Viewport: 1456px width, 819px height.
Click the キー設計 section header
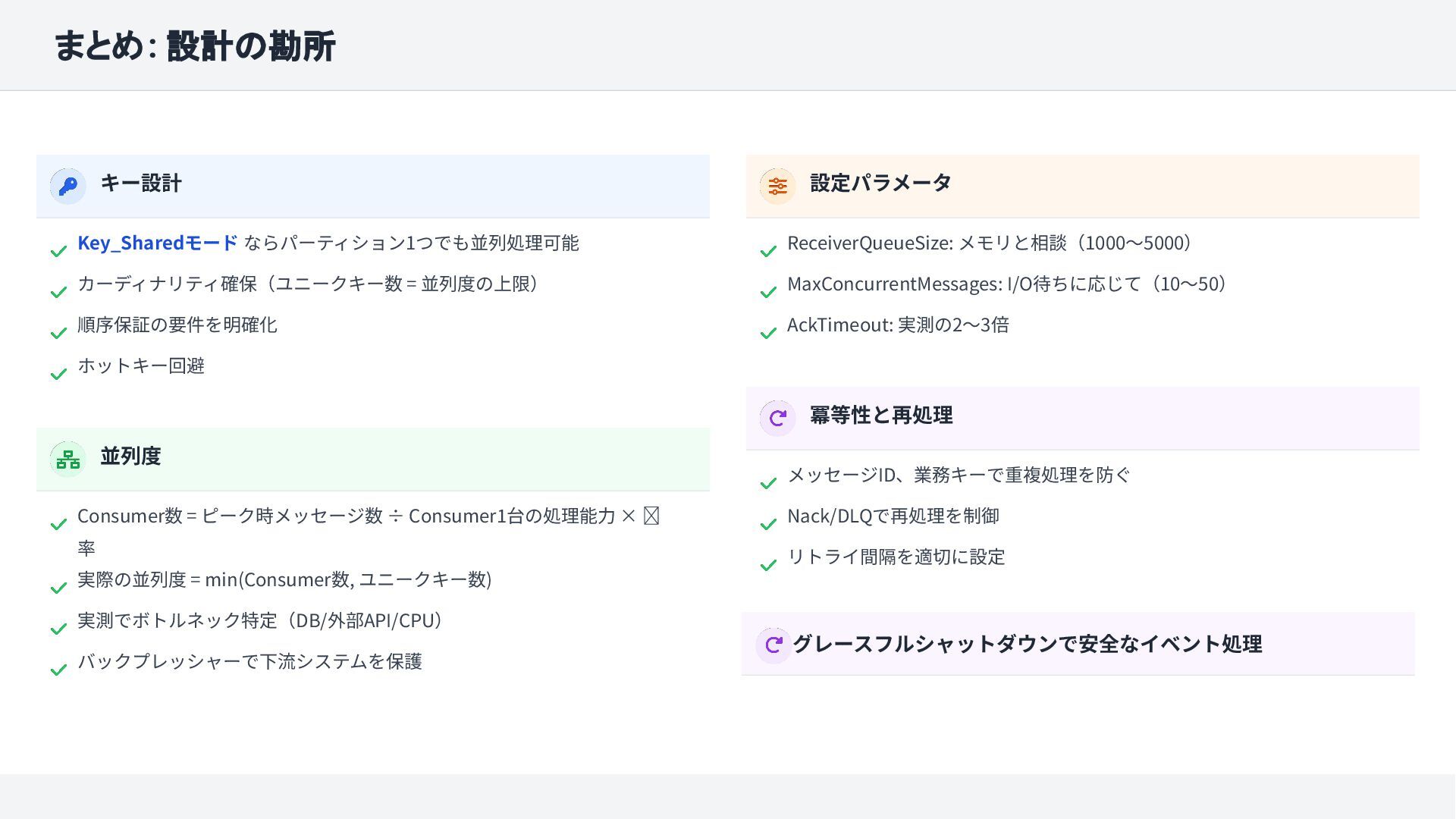[141, 184]
